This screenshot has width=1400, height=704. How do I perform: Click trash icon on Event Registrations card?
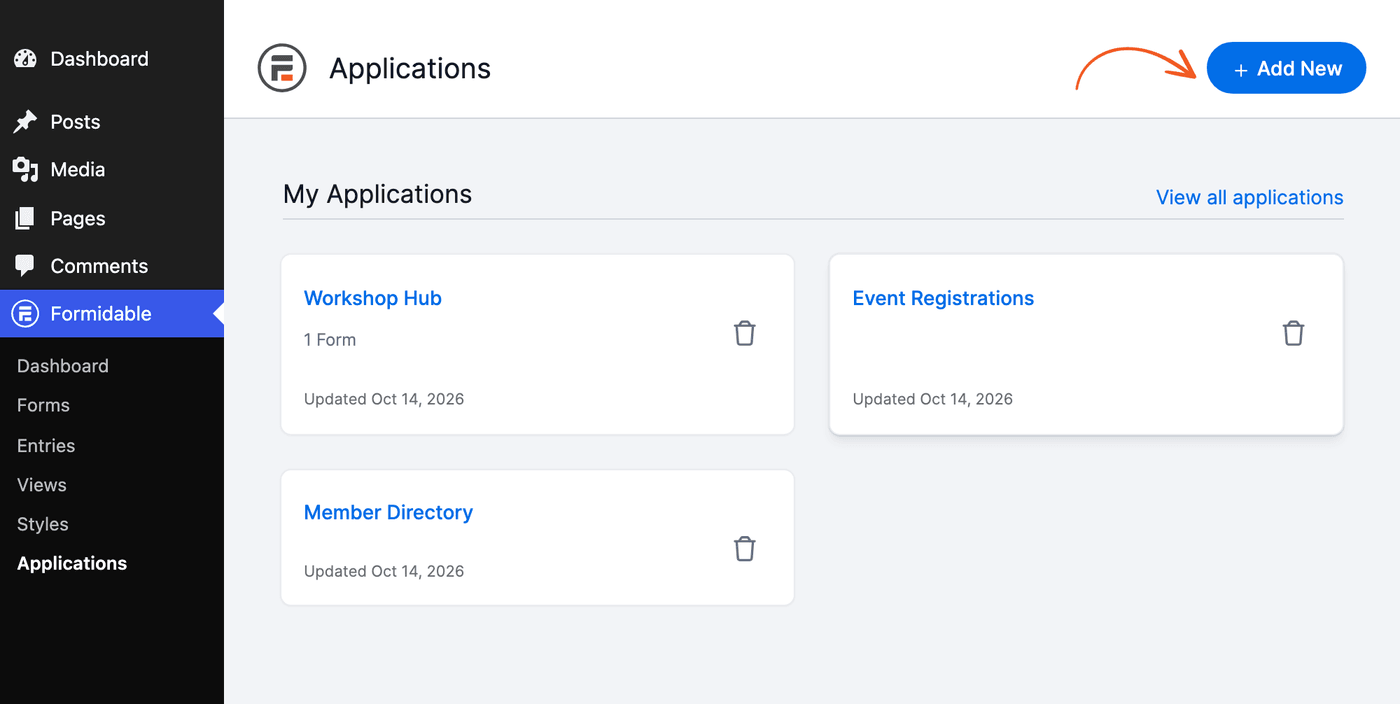click(1294, 333)
